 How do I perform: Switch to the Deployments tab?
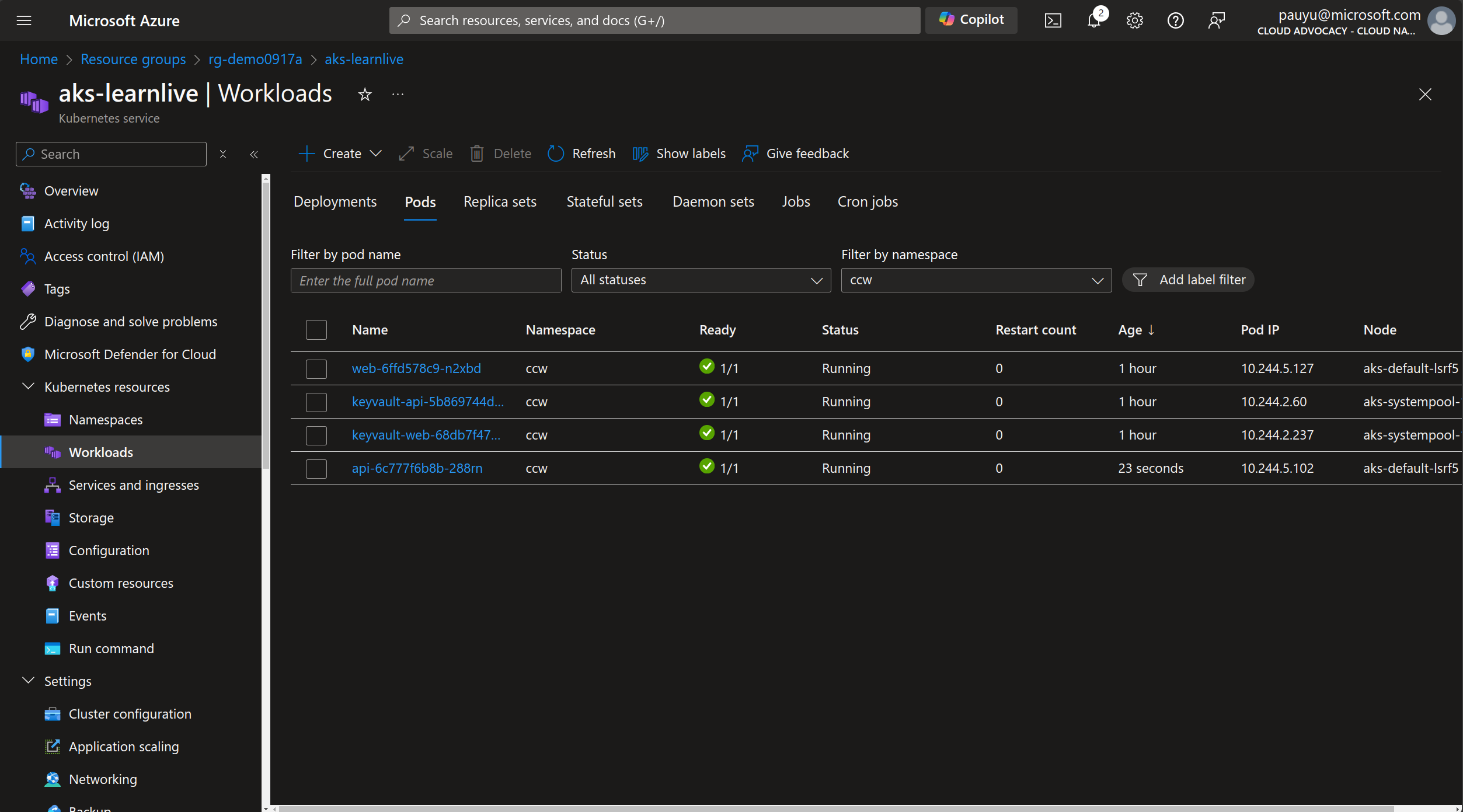coord(335,201)
